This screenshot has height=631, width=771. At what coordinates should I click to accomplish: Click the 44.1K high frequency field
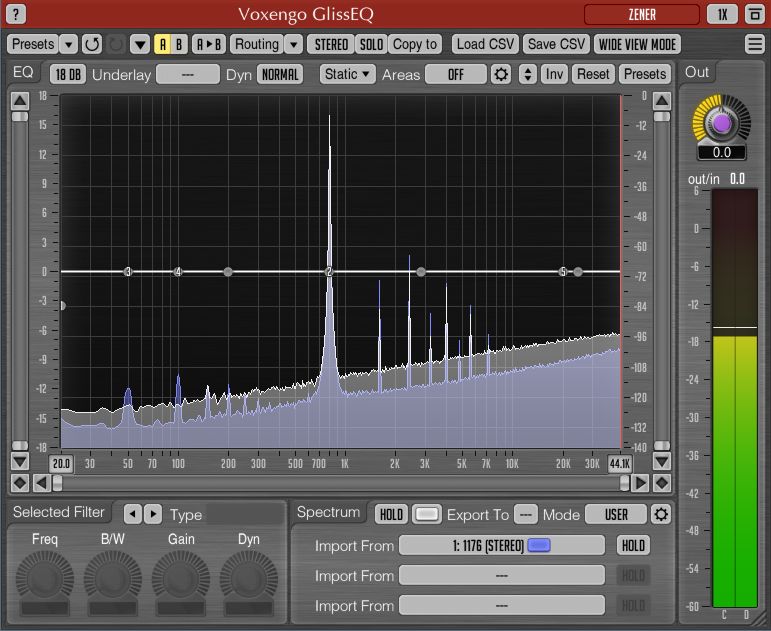620,463
